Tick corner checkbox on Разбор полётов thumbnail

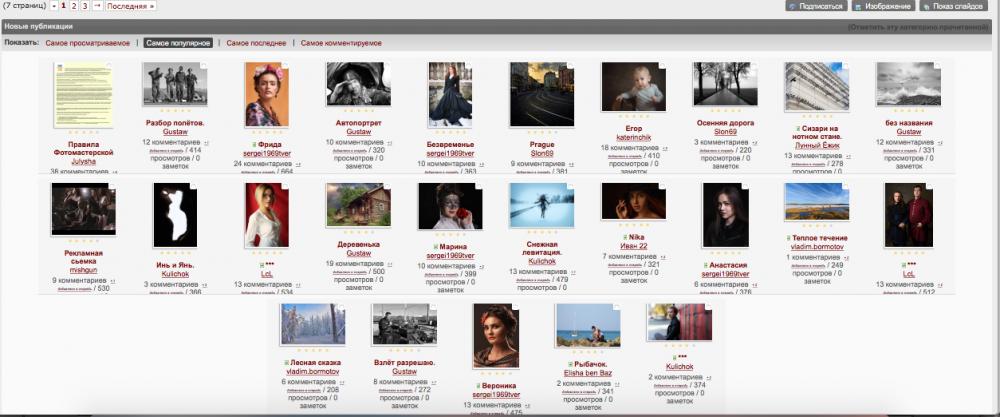(204, 65)
